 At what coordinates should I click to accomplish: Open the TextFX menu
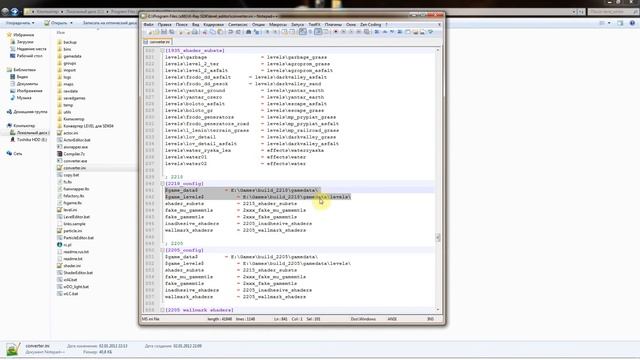tap(314, 25)
